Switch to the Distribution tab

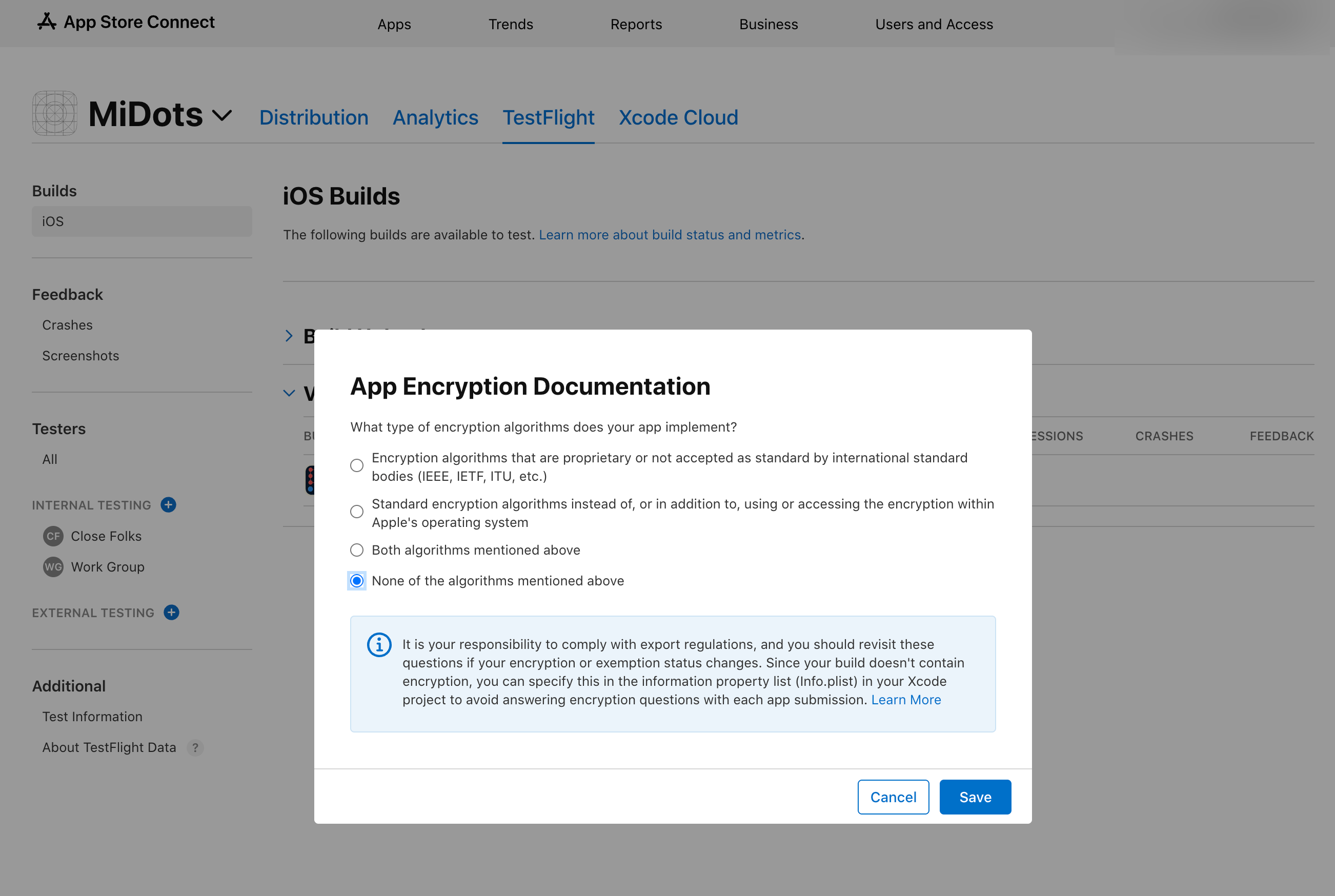point(314,117)
